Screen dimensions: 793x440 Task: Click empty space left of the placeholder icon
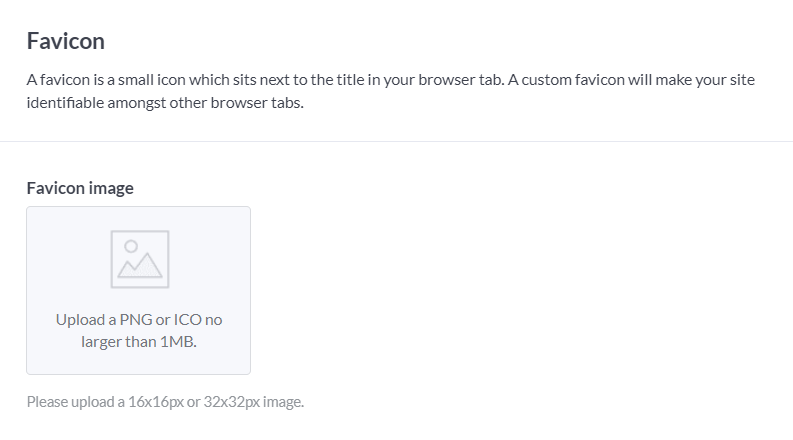point(68,259)
